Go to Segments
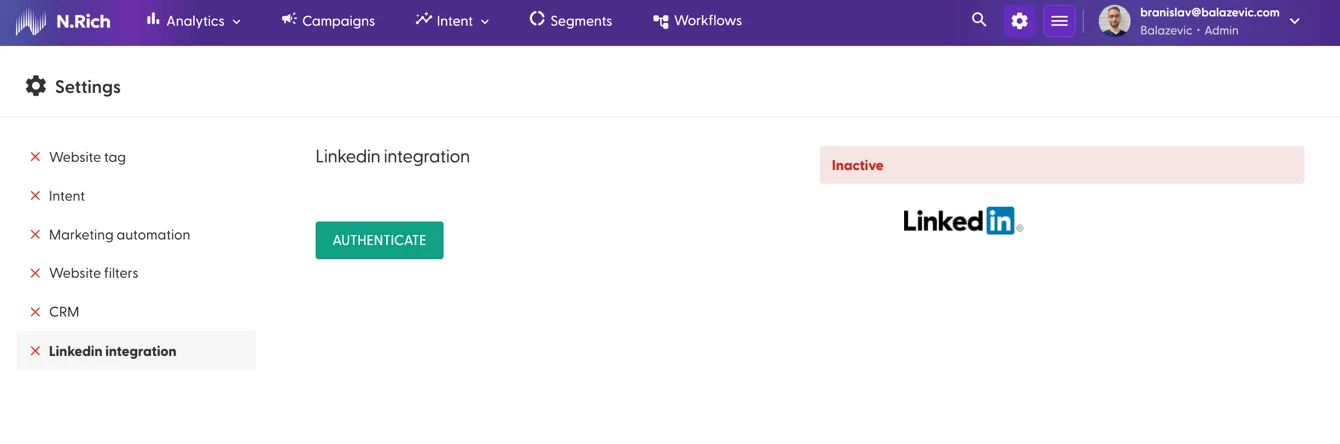 [570, 21]
